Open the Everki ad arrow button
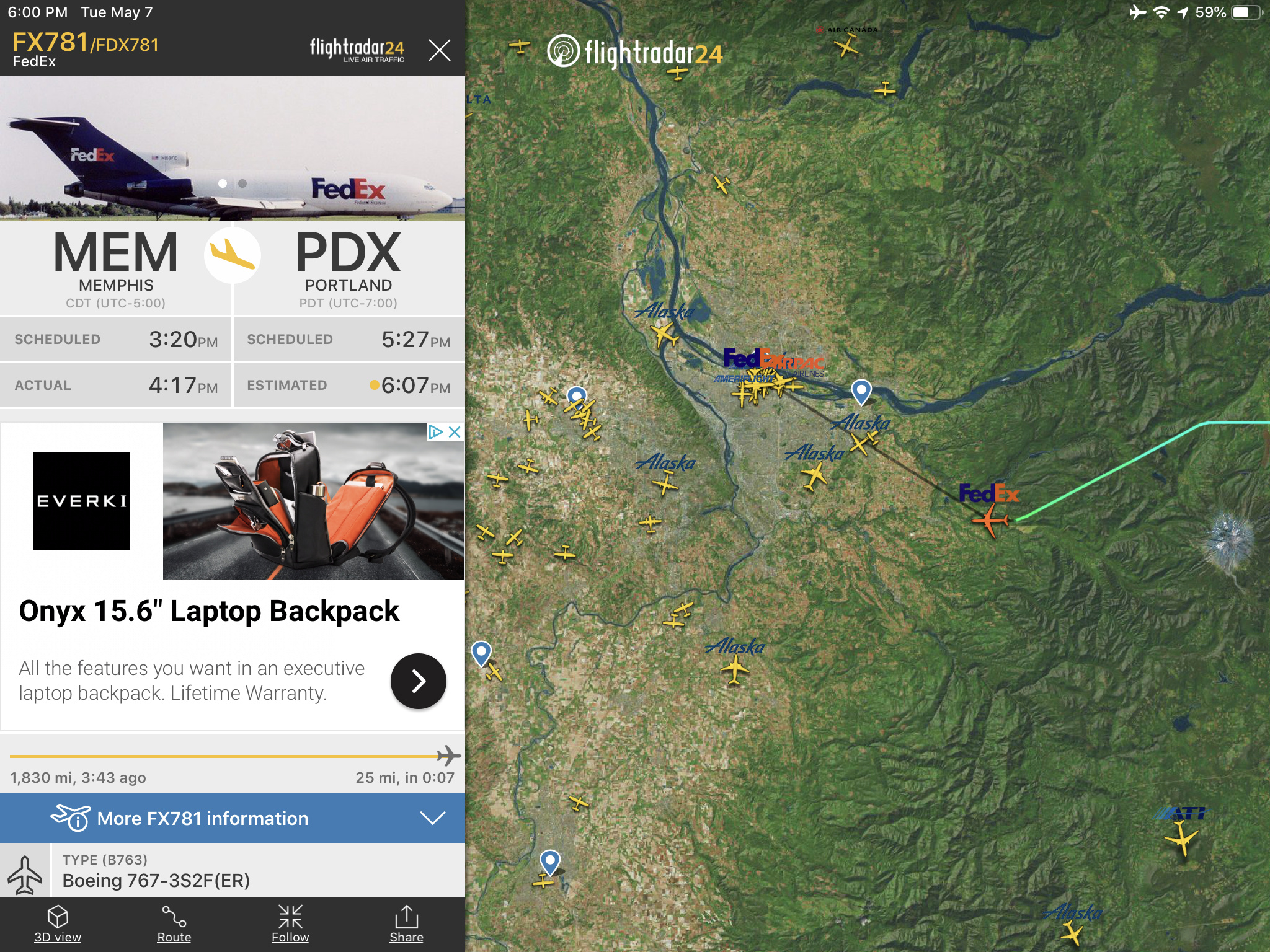The image size is (1270, 952). point(419,681)
